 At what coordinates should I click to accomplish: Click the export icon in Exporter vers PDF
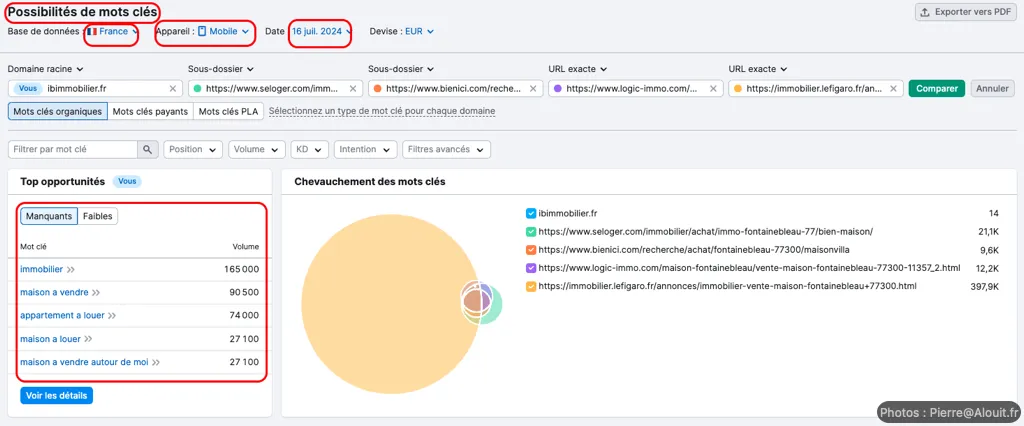point(926,12)
